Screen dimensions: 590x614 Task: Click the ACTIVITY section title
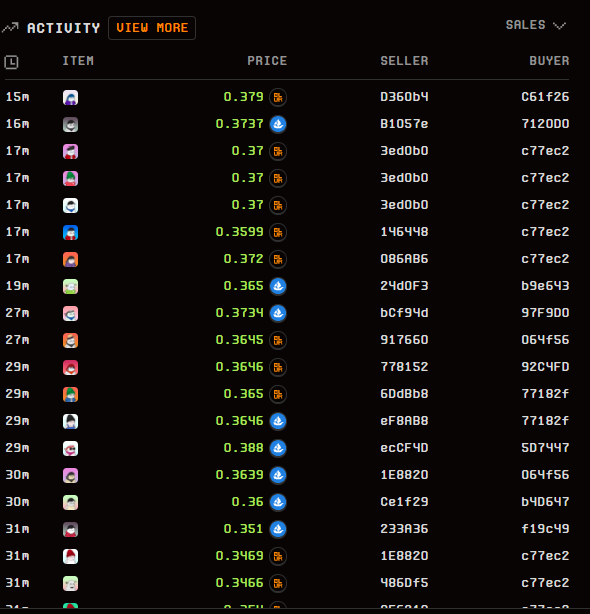(x=63, y=28)
